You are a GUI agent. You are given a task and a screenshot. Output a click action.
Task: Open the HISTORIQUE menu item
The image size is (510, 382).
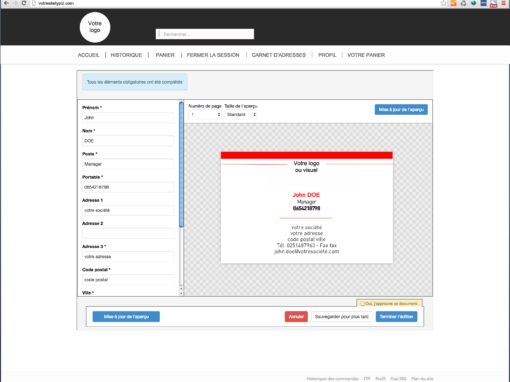click(x=126, y=55)
